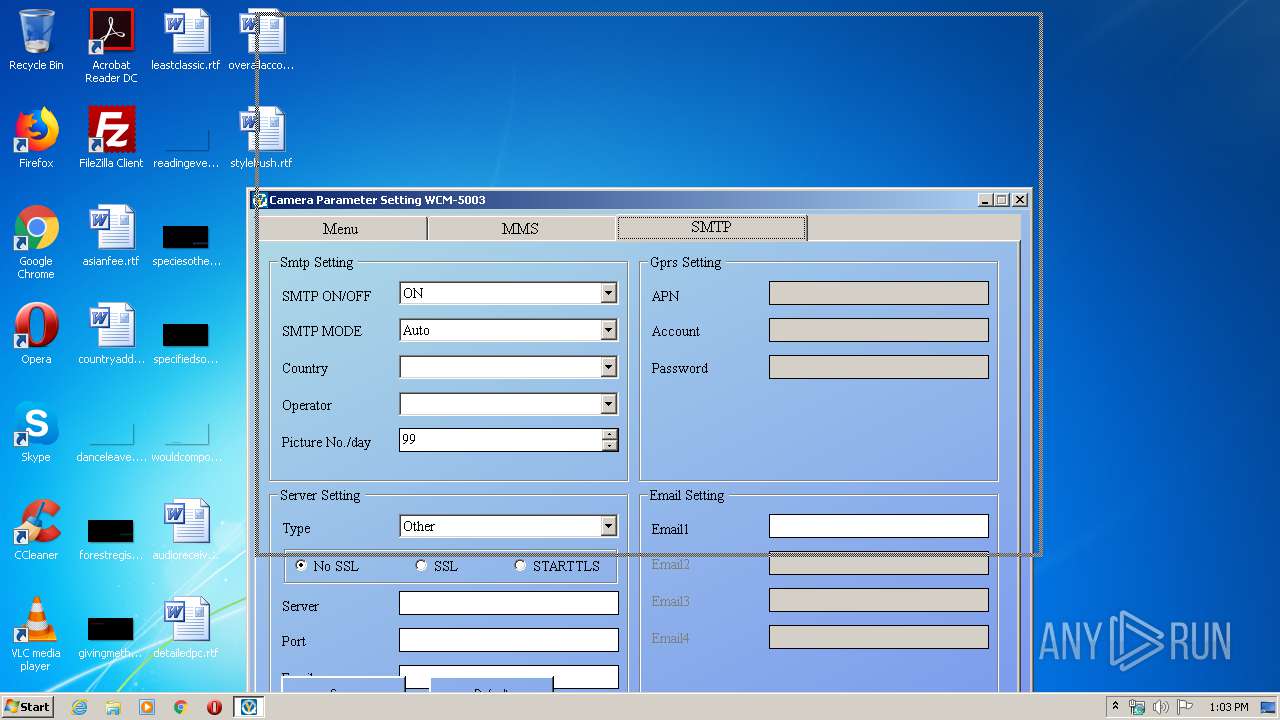This screenshot has width=1280, height=720.
Task: Expand server Type dropdown
Action: coord(608,526)
